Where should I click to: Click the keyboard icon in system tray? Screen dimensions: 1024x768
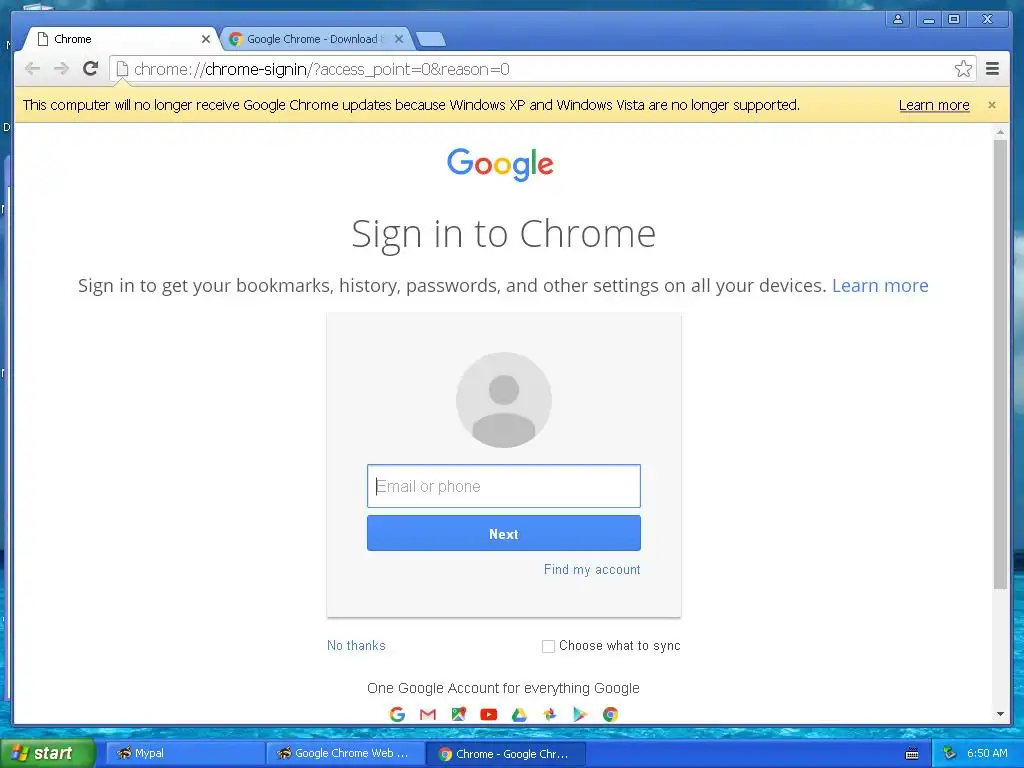coord(912,754)
